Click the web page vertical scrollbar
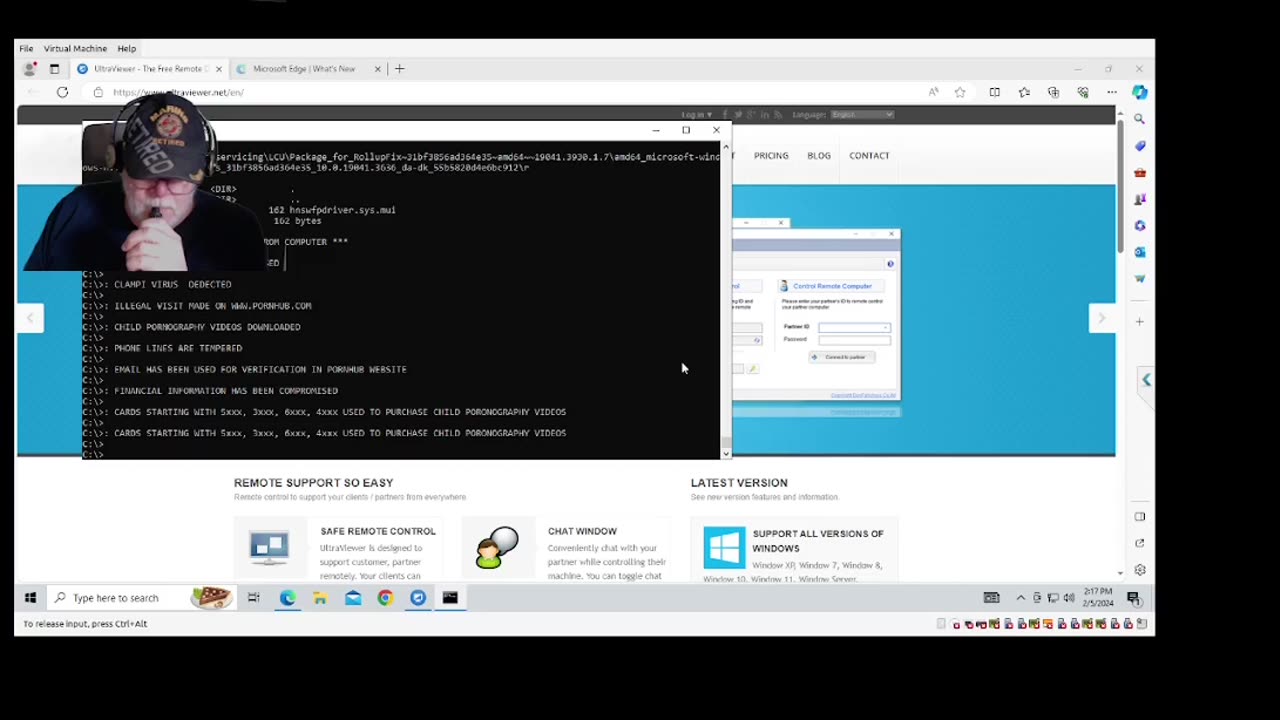1280x720 pixels. pos(1120,340)
